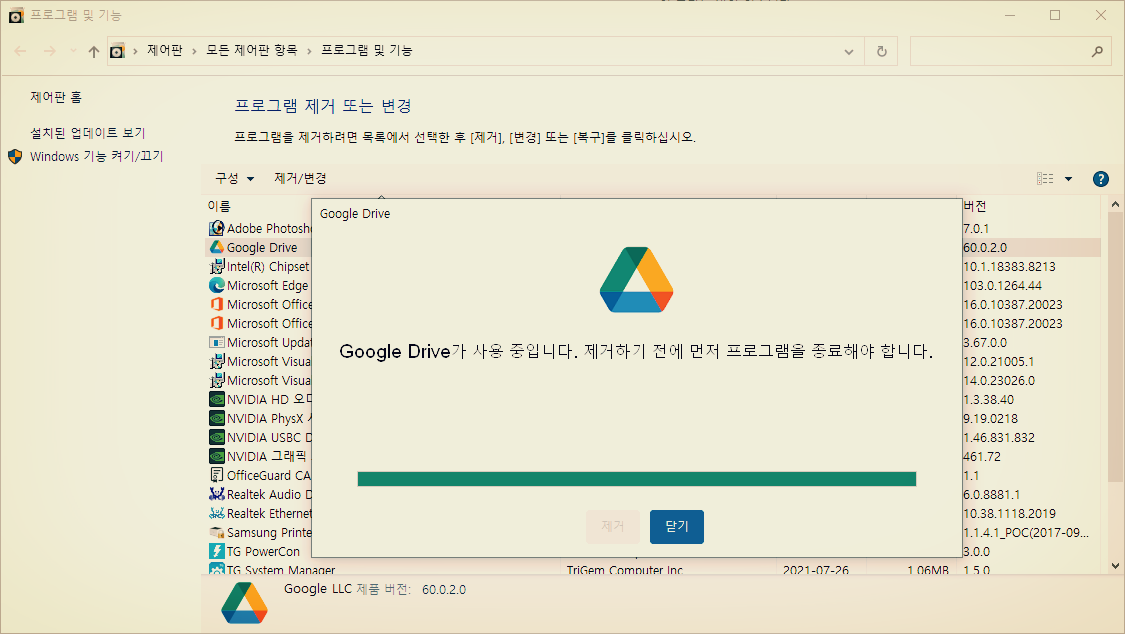Image resolution: width=1125 pixels, height=634 pixels.
Task: Click the Realtek Ethernet icon
Action: click(x=216, y=513)
